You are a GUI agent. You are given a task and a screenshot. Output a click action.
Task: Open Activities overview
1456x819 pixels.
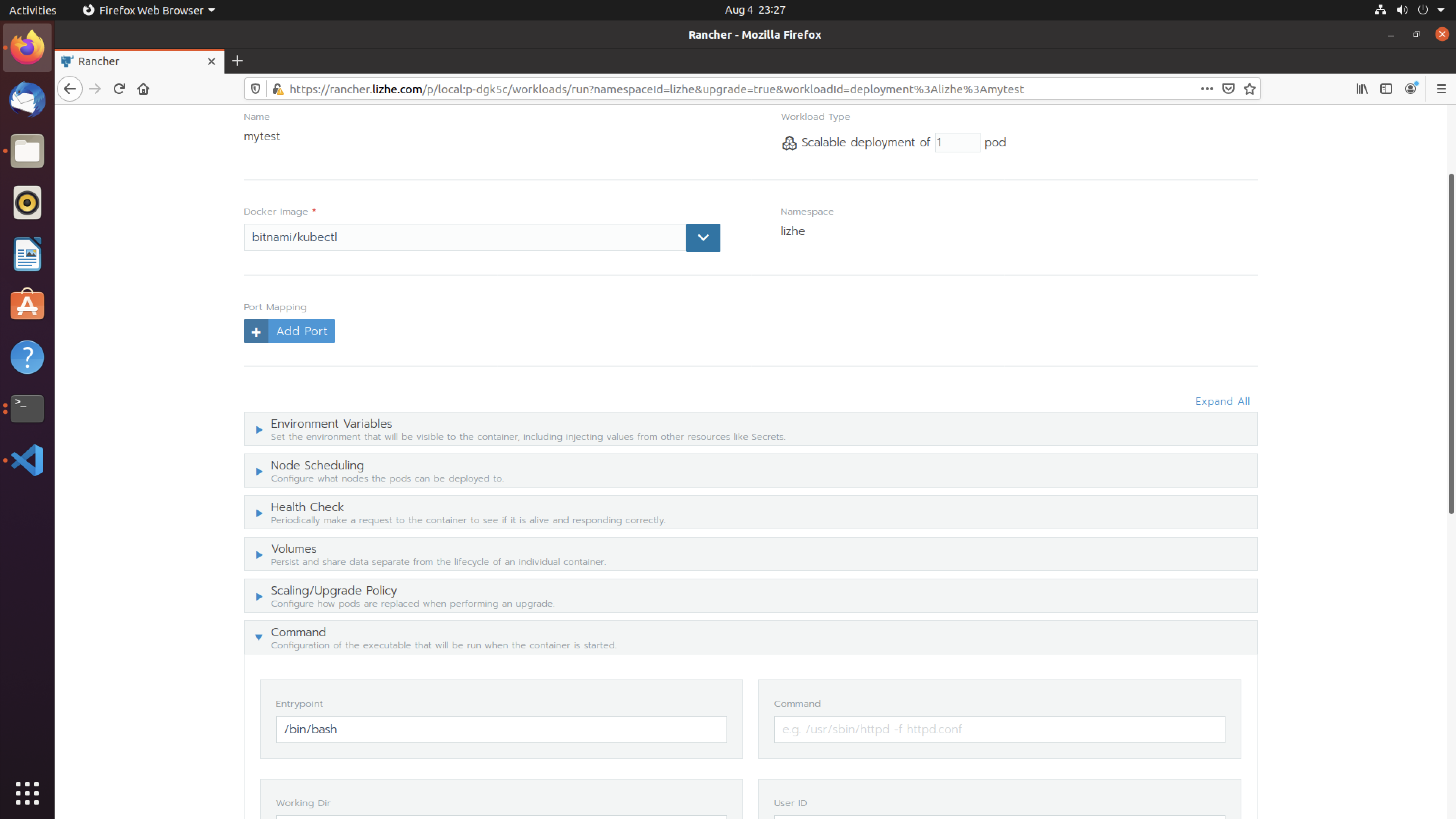pos(32,9)
